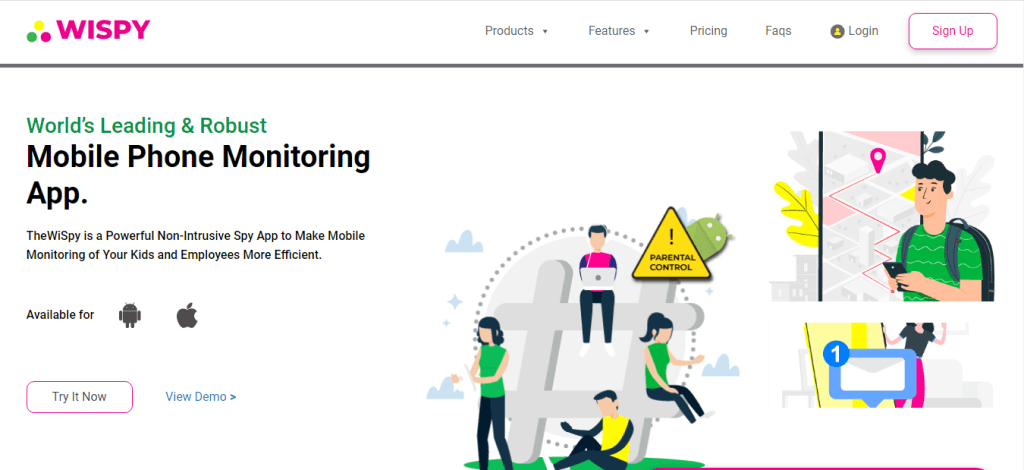
Task: Click the Mobile Phone Monitoring App heading
Action: click(x=199, y=174)
